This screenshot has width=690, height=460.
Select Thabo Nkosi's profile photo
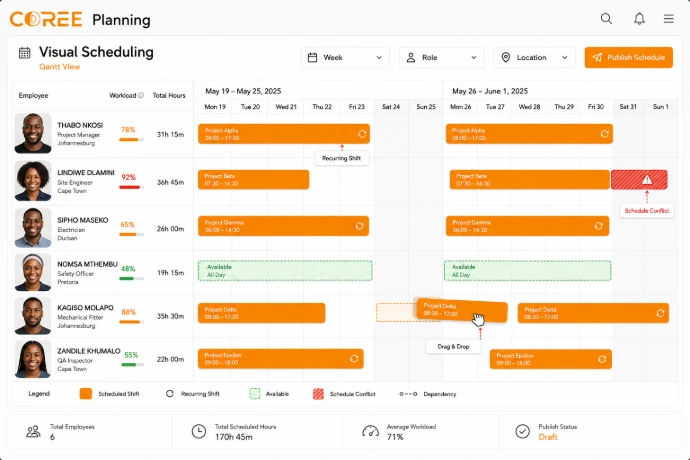tap(33, 133)
